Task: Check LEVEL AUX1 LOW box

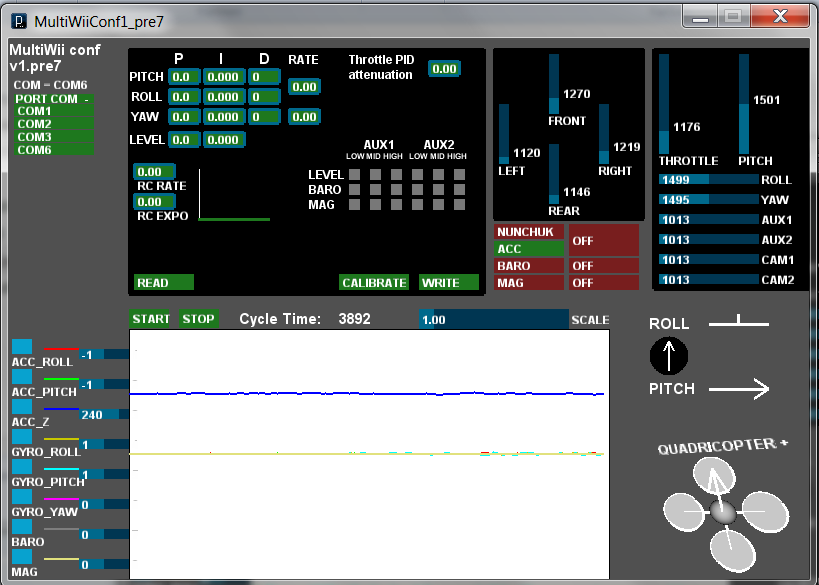Action: [355, 174]
